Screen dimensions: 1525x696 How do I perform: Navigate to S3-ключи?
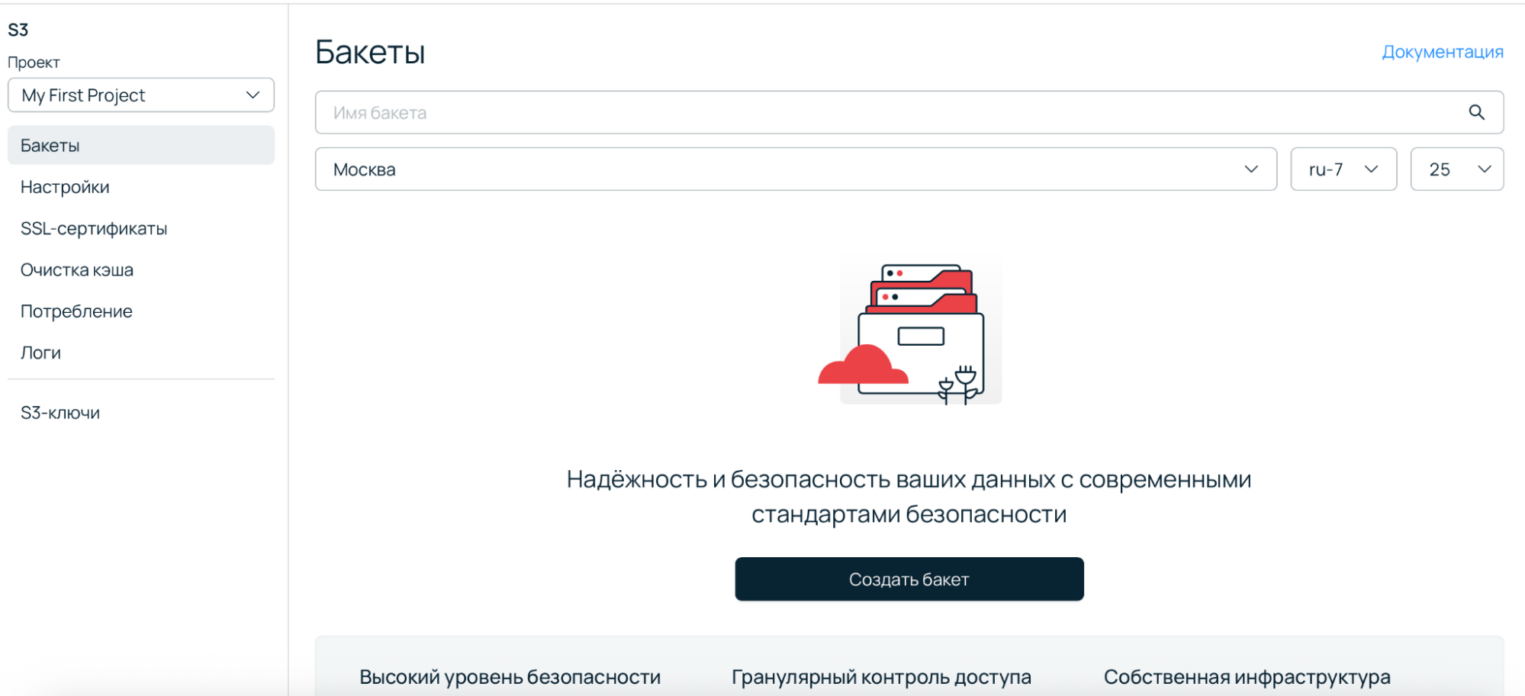60,412
